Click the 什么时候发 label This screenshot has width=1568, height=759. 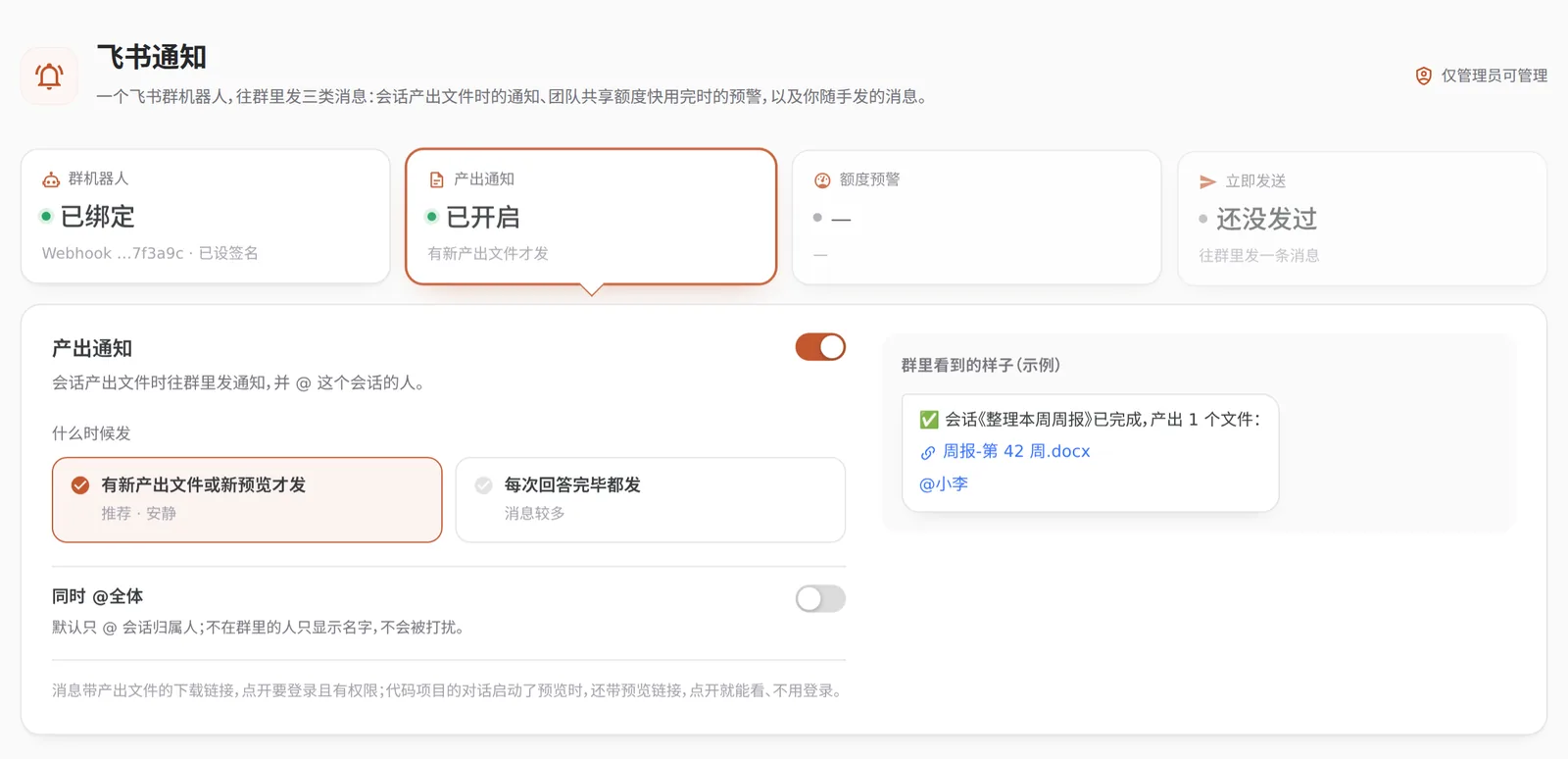tap(91, 433)
